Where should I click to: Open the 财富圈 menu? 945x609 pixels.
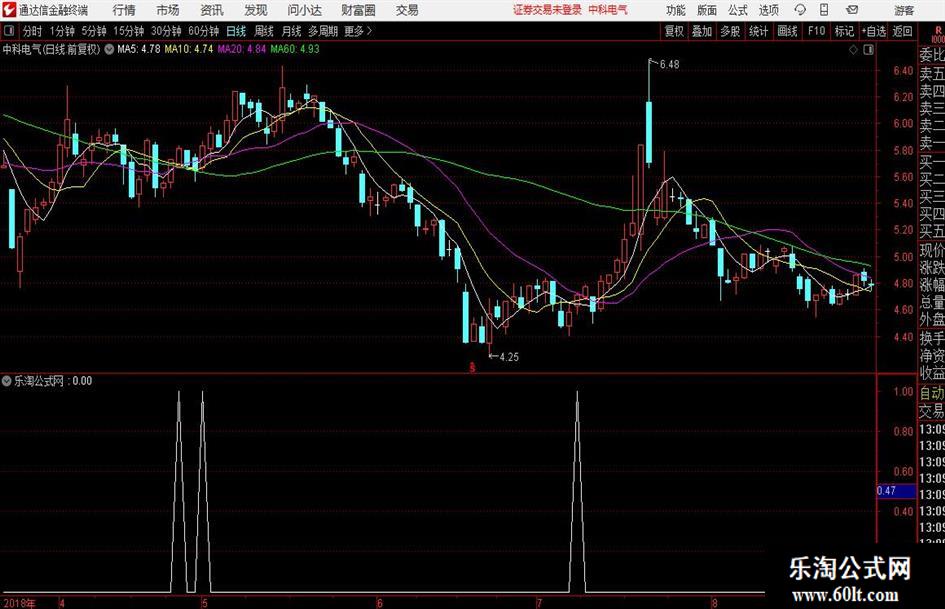tap(358, 10)
